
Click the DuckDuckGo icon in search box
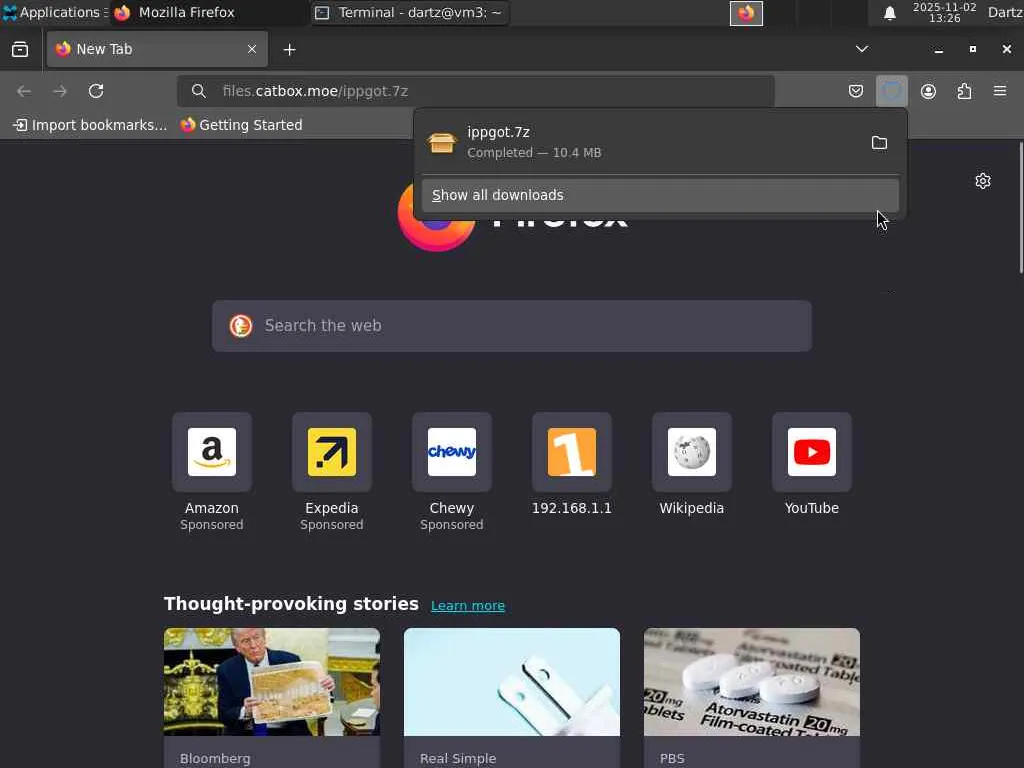241,325
